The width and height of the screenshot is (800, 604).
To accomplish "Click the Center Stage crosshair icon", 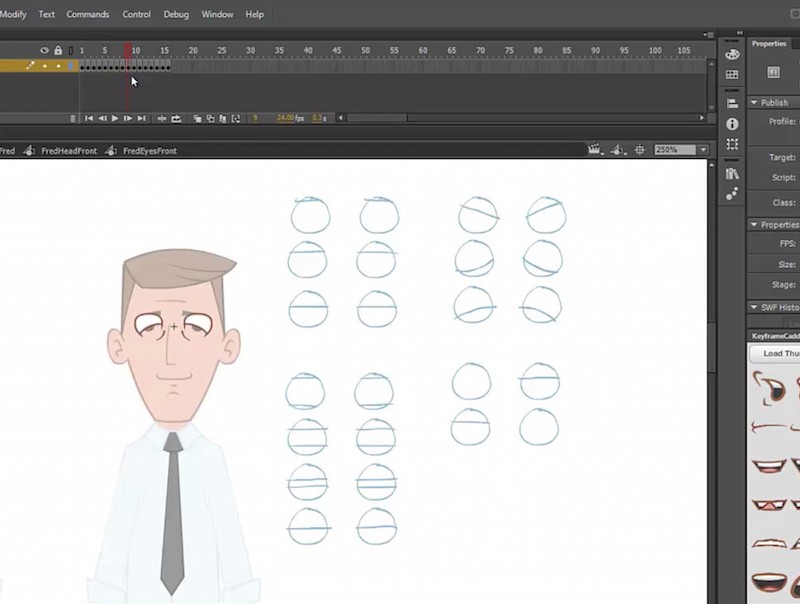I will coord(639,148).
